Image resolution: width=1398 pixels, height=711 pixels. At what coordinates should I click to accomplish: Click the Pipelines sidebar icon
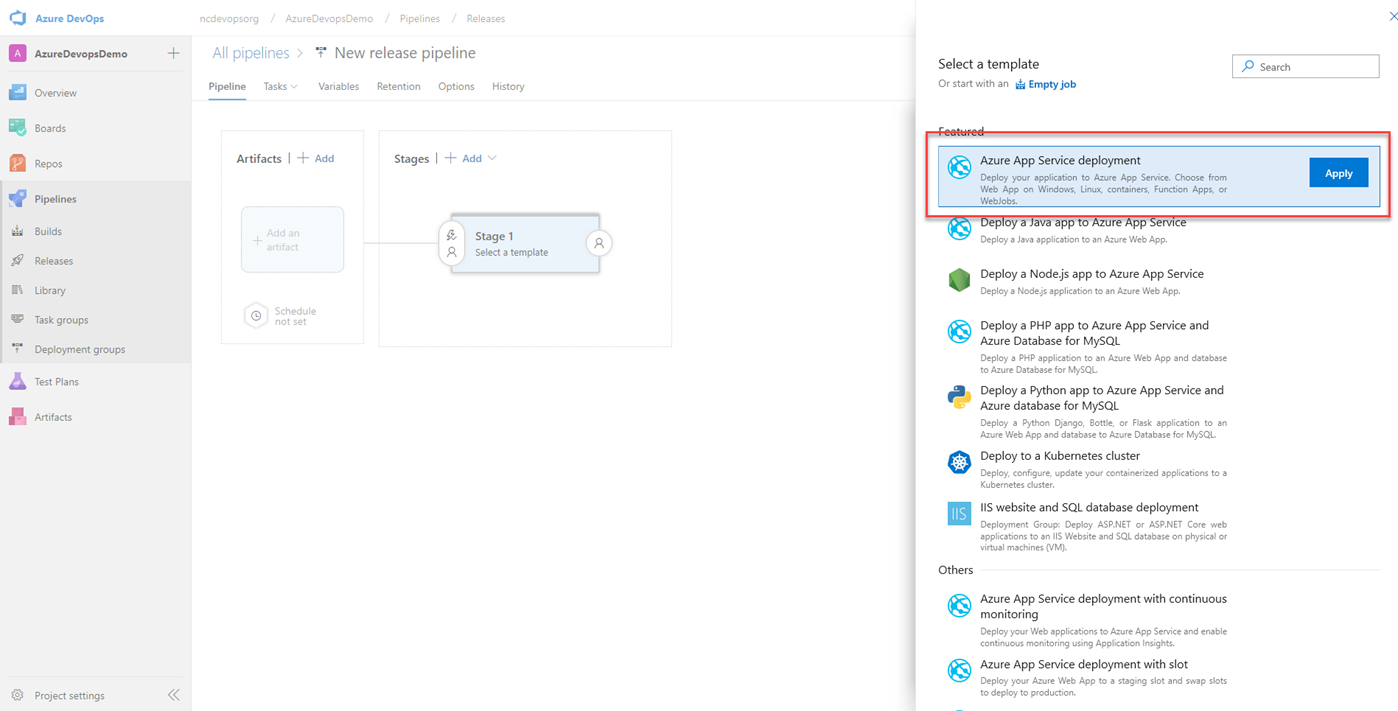coord(17,199)
